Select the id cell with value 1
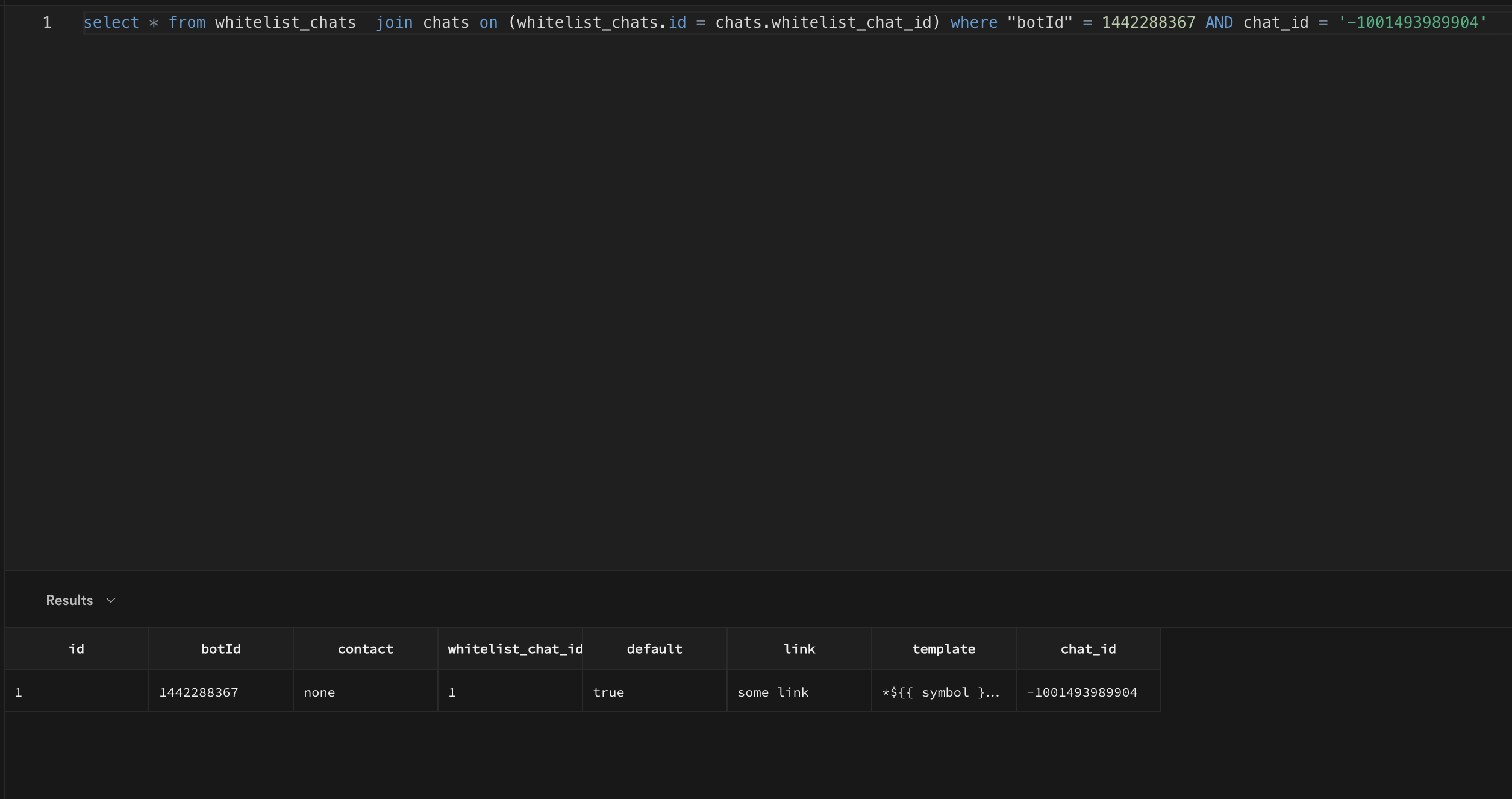1512x799 pixels. click(77, 692)
